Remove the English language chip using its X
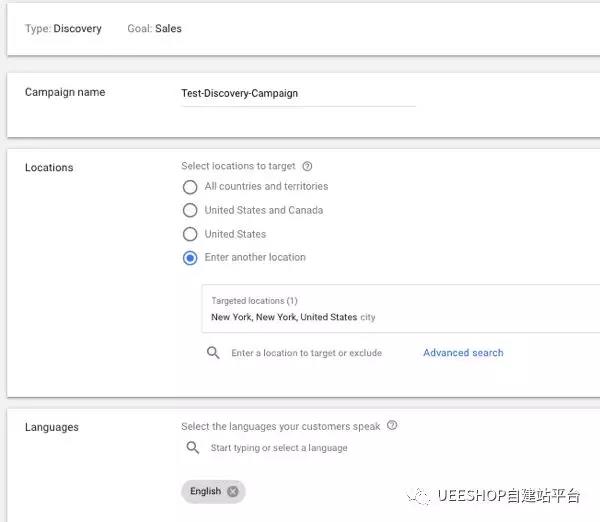This screenshot has height=522, width=600. (233, 491)
